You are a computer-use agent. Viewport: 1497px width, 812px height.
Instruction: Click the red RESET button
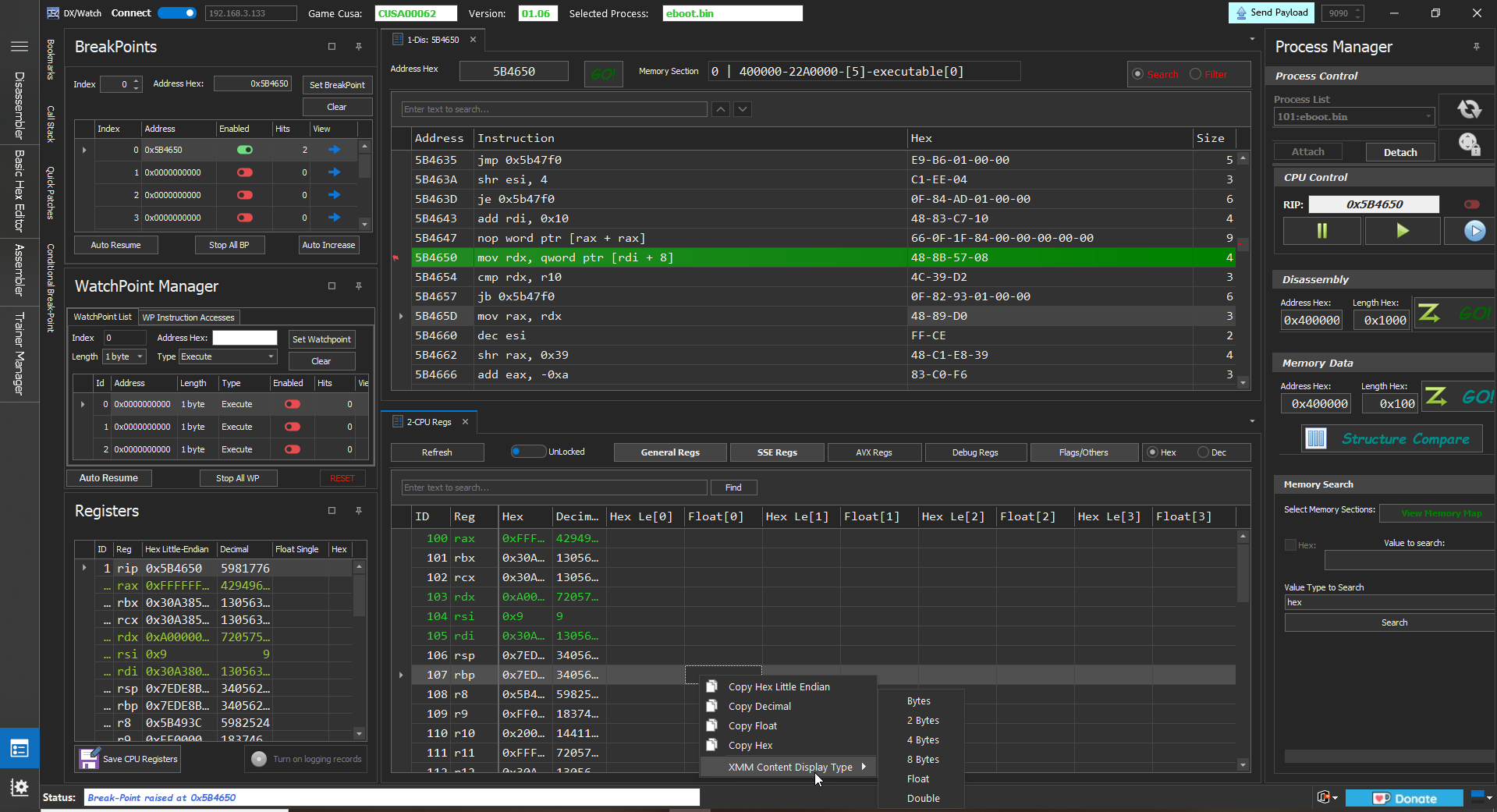coord(342,478)
